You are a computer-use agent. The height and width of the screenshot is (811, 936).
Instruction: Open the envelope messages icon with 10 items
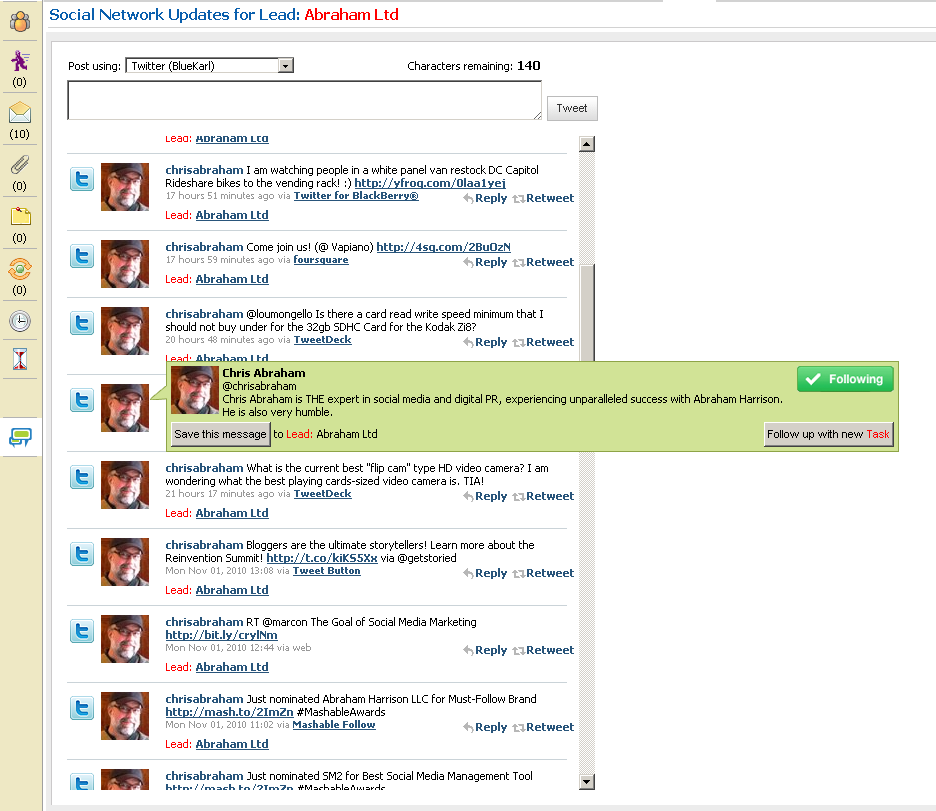(20, 112)
